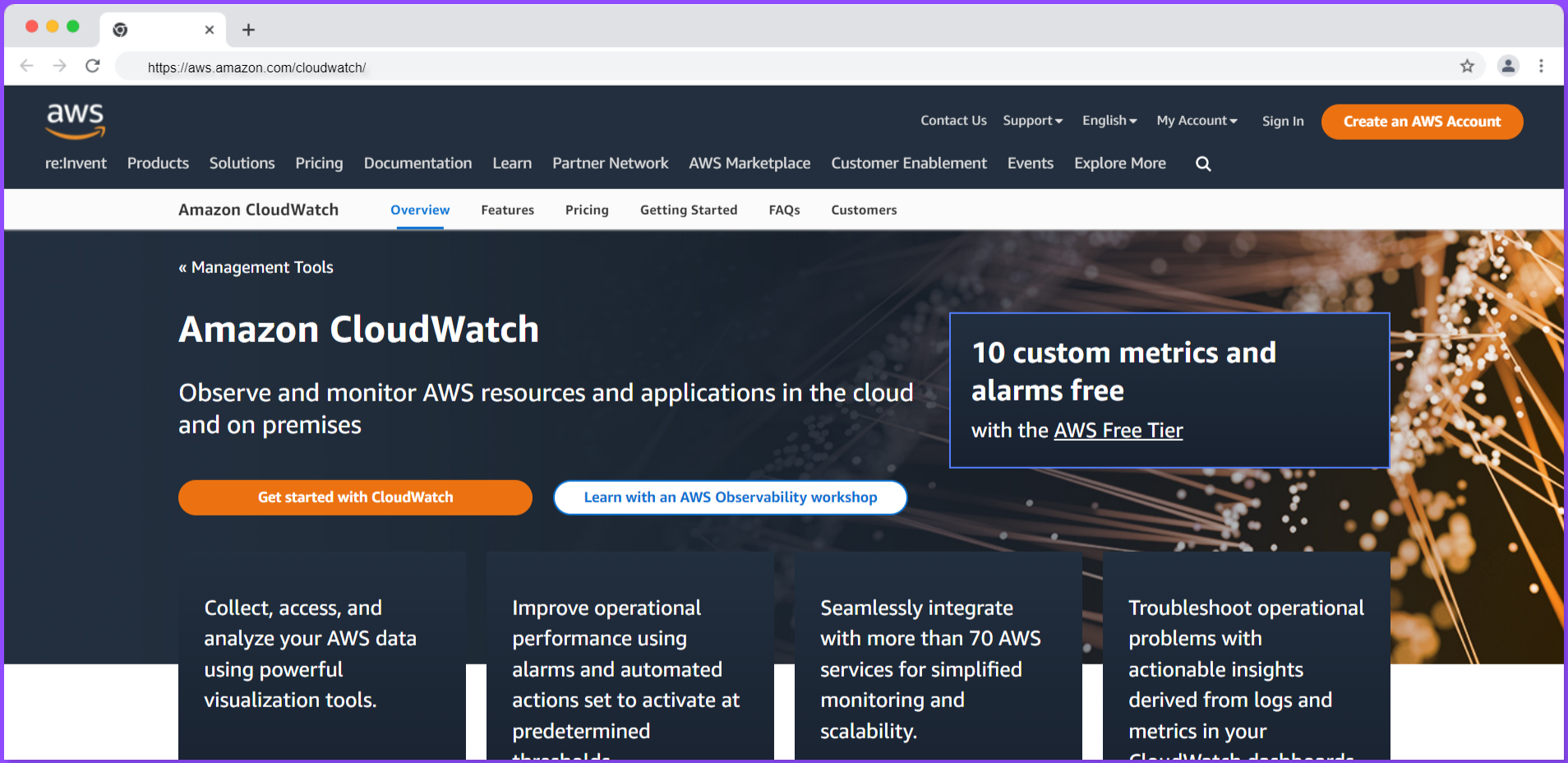Click the Contact Us link
The image size is (1568, 763).
(953, 121)
